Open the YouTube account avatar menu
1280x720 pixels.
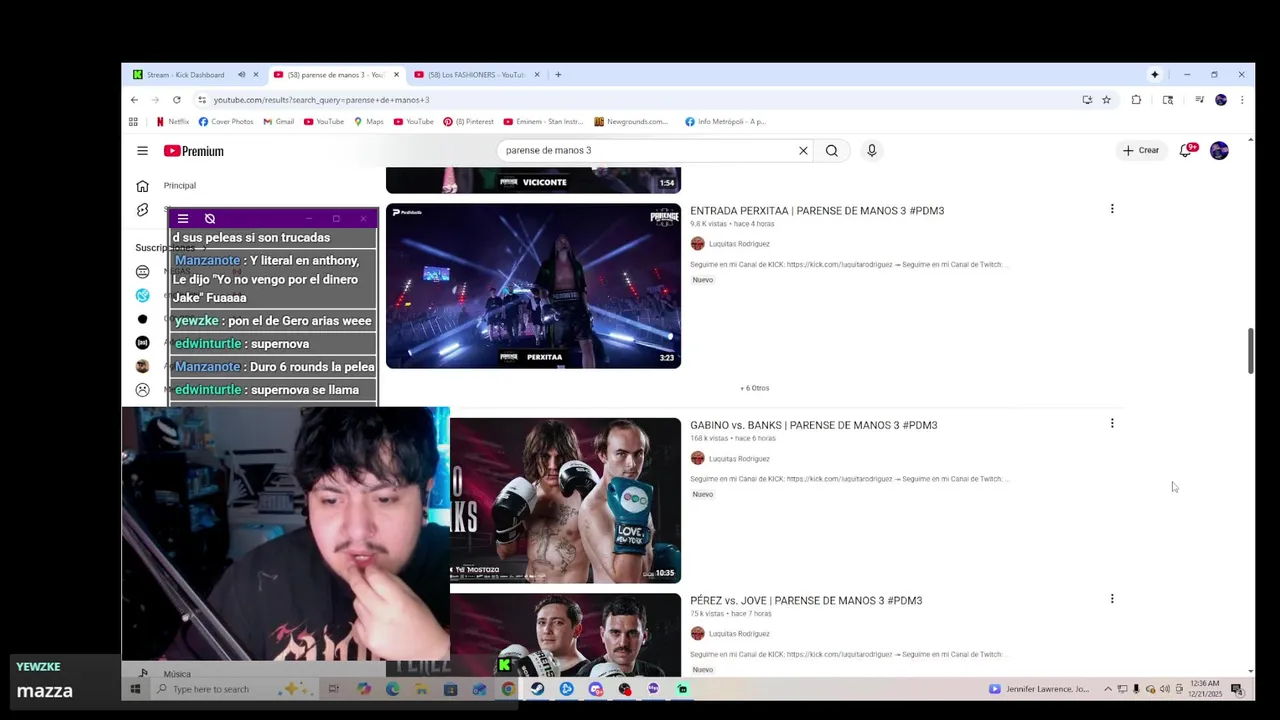[x=1219, y=150]
